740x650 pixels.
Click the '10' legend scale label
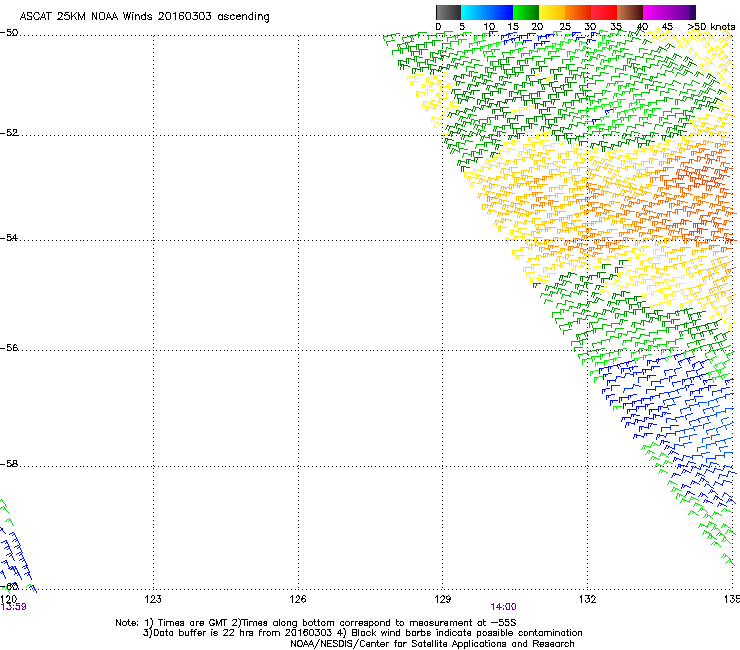pyautogui.click(x=489, y=26)
